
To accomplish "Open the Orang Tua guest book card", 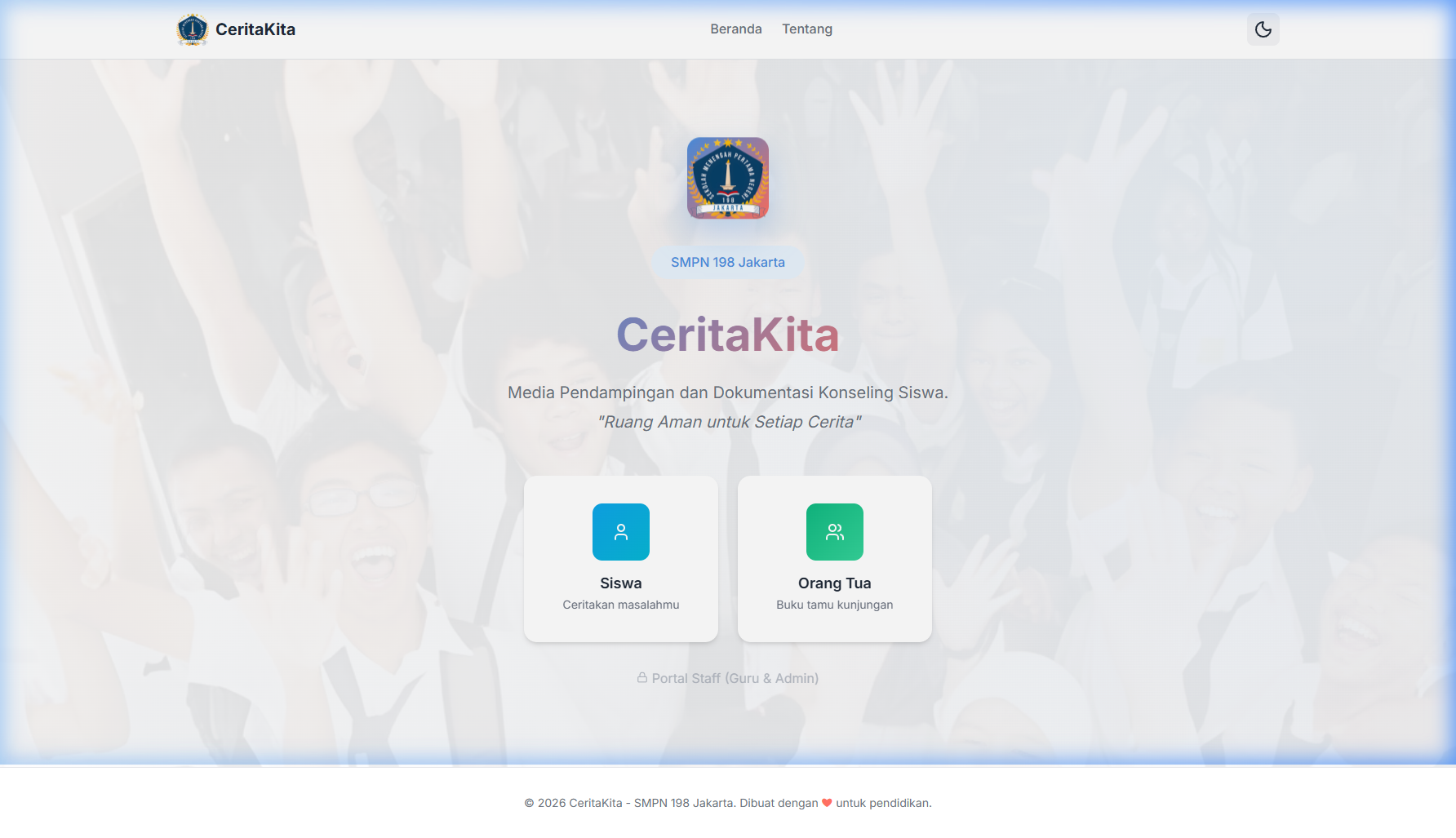I will (x=834, y=559).
